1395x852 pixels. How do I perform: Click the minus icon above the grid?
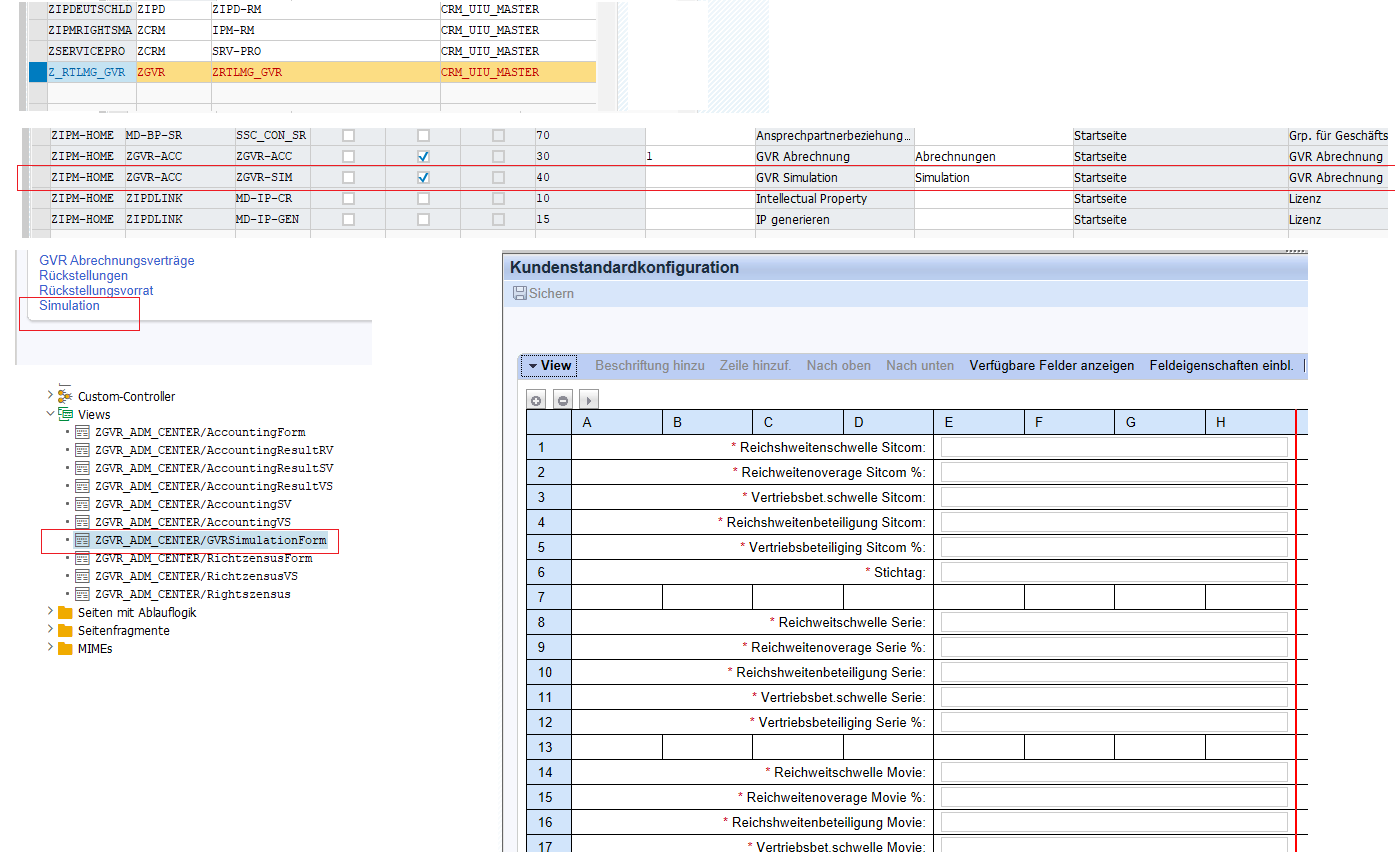(x=563, y=400)
